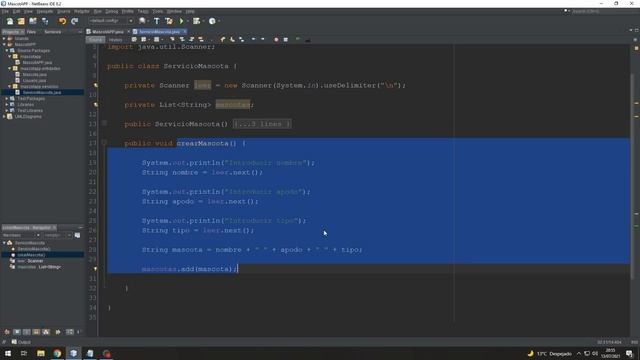Stop macro recording square icon
This screenshot has width=640, height=360.
pyautogui.click(x=286, y=40)
